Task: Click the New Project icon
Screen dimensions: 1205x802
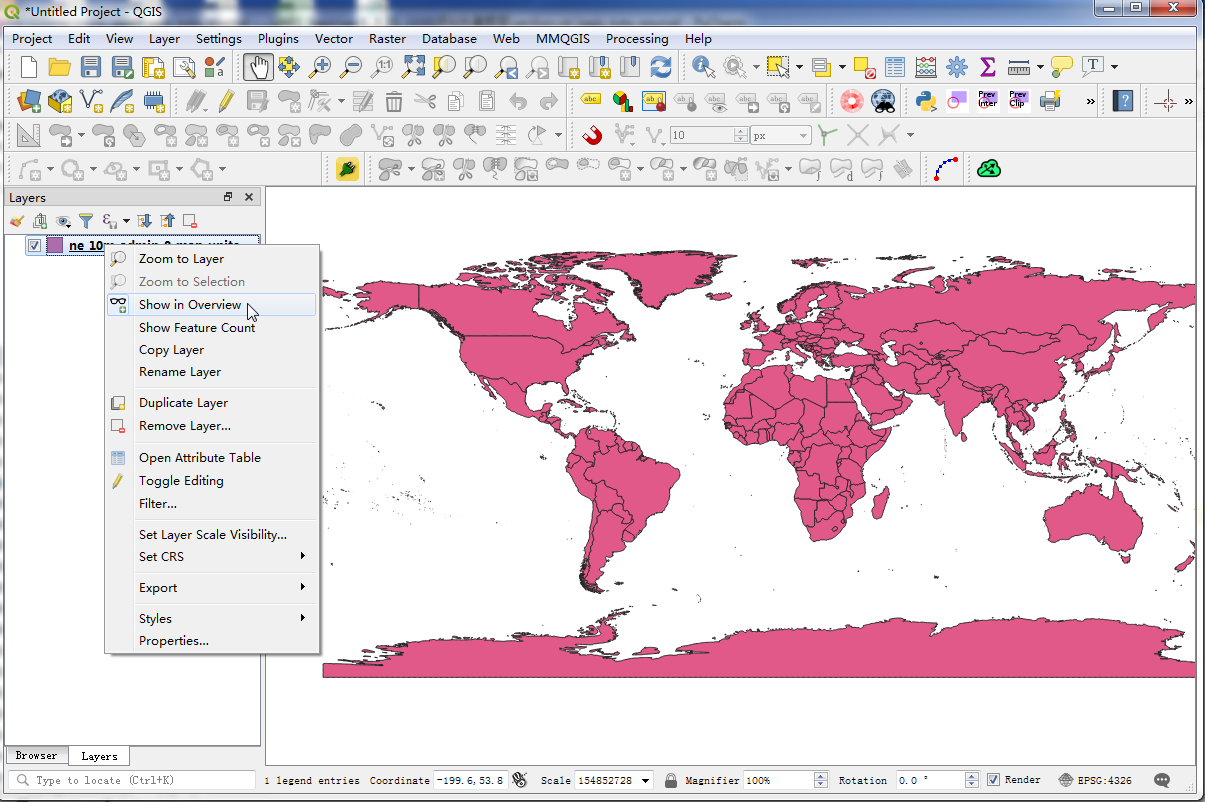Action: (x=29, y=67)
